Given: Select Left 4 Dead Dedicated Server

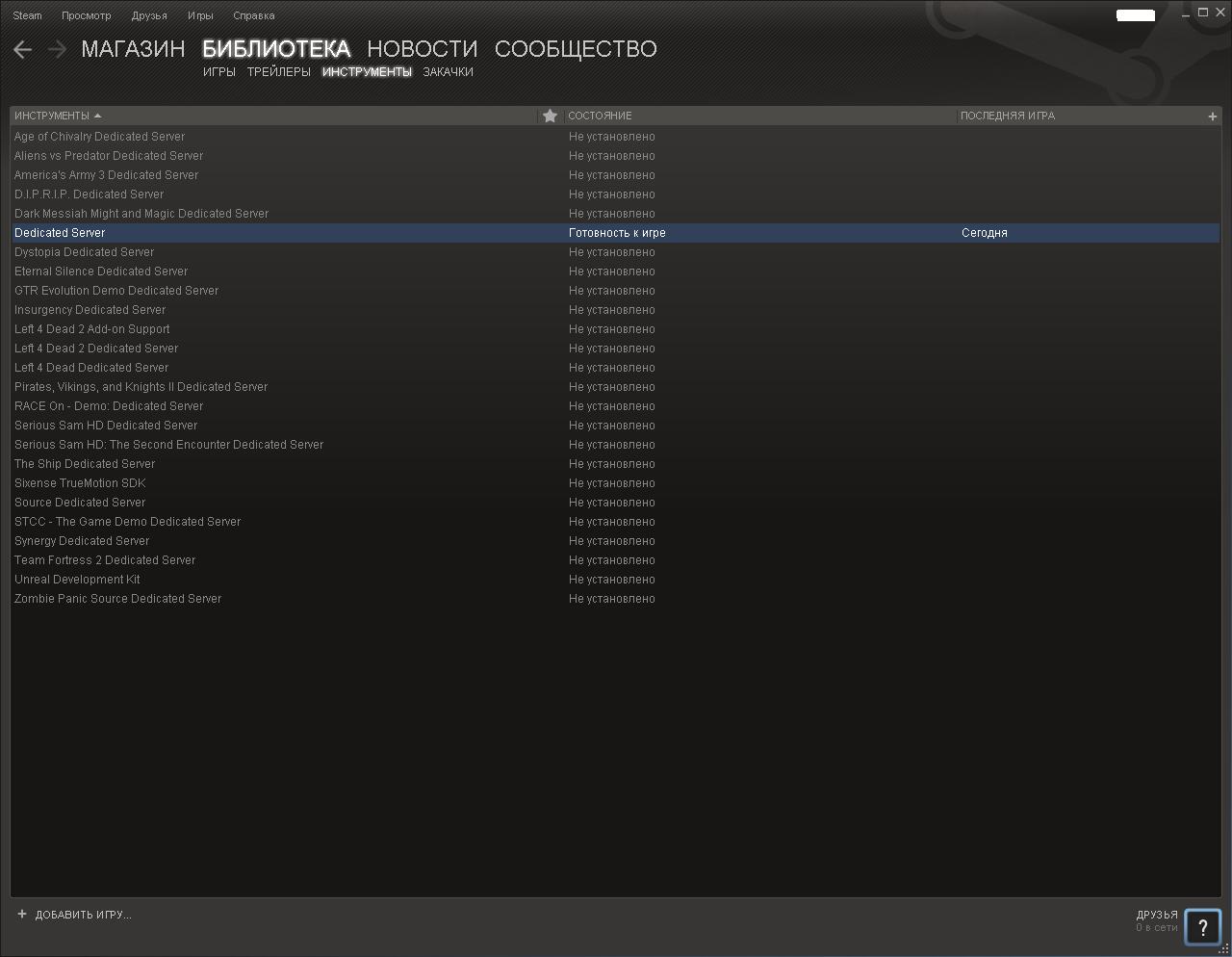Looking at the screenshot, I should pyautogui.click(x=615, y=368).
